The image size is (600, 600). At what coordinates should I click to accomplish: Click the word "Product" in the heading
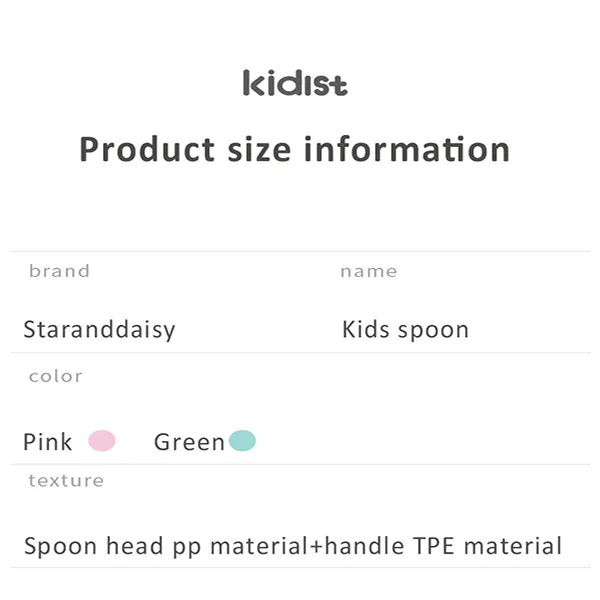coord(147,150)
